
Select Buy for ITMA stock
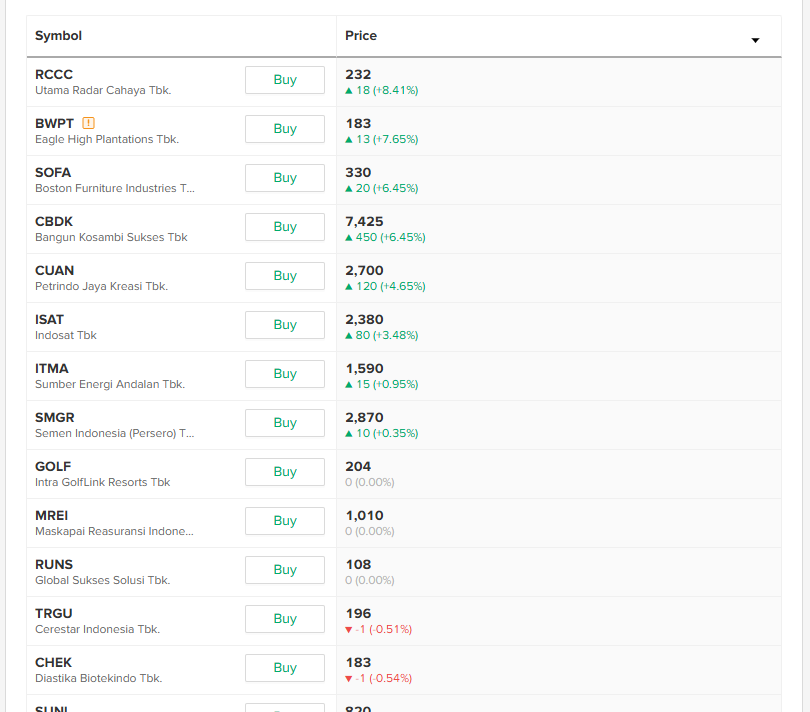(285, 374)
